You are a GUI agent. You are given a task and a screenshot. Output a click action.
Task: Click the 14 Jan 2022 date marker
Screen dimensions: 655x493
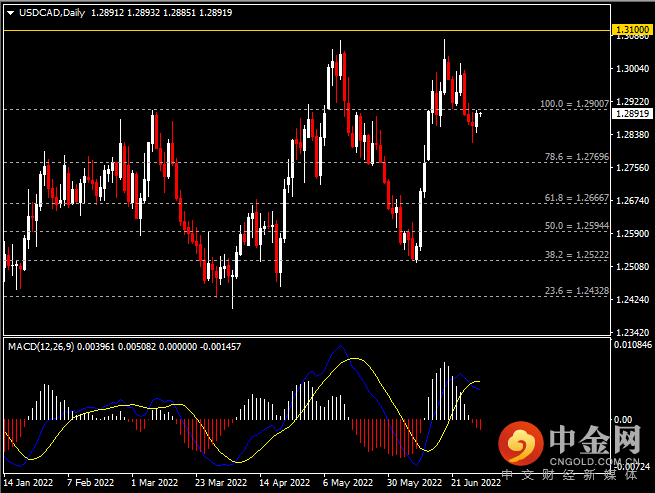[x=29, y=482]
